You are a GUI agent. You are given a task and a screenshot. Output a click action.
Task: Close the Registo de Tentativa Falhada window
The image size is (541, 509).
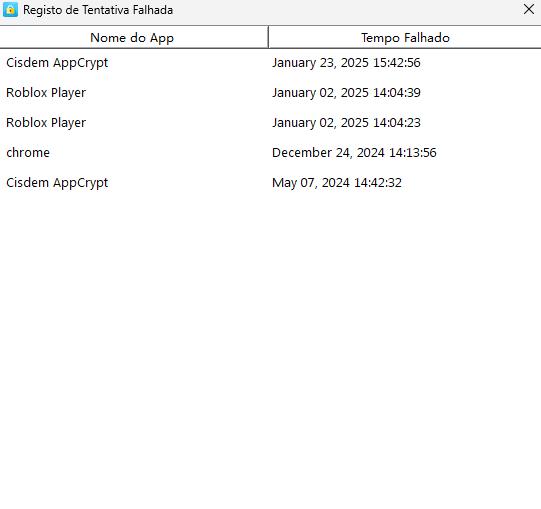(x=529, y=9)
